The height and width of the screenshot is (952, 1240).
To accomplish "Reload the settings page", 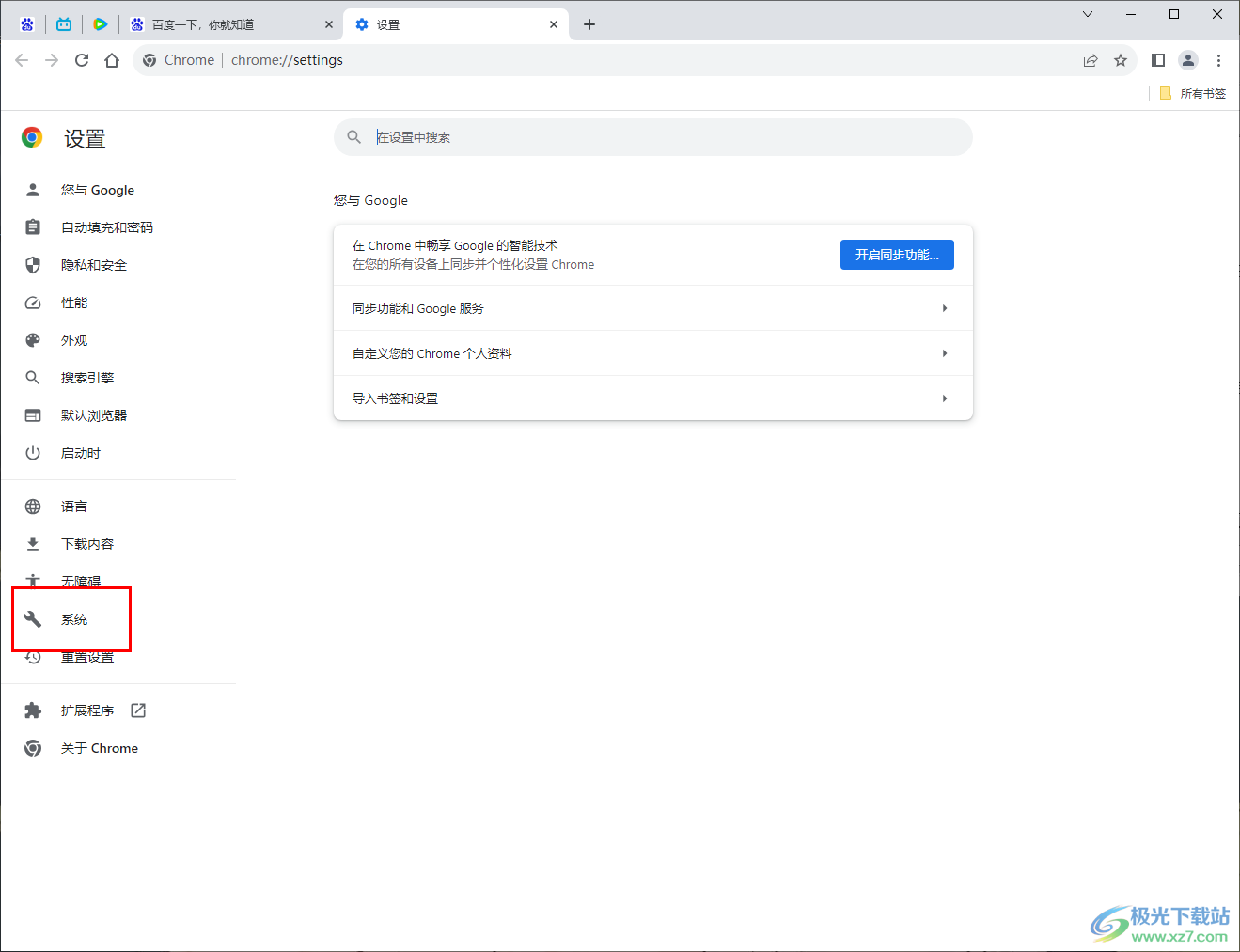I will [82, 60].
